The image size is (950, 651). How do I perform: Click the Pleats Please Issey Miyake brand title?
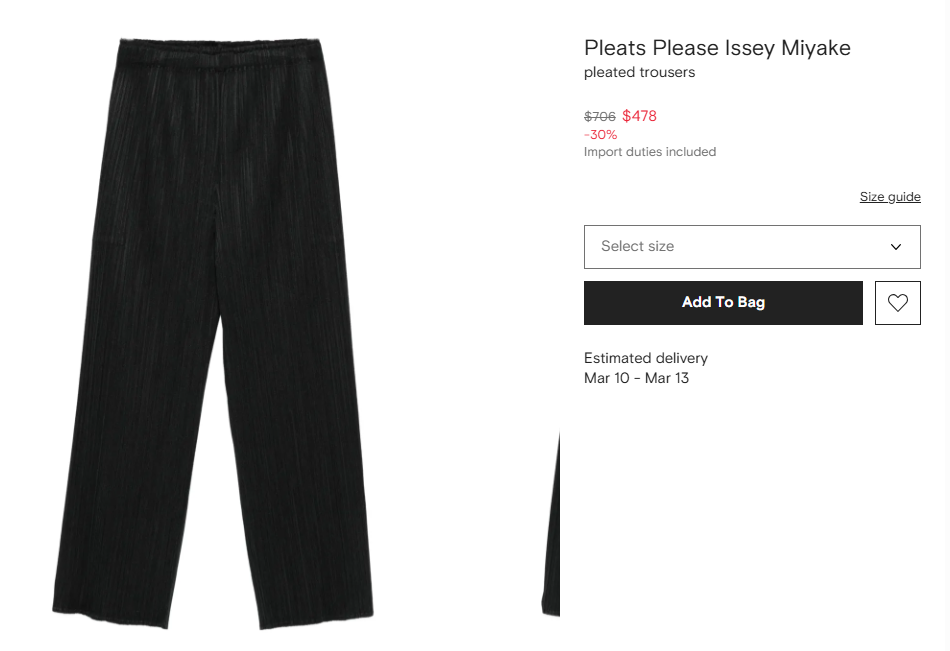click(x=717, y=48)
